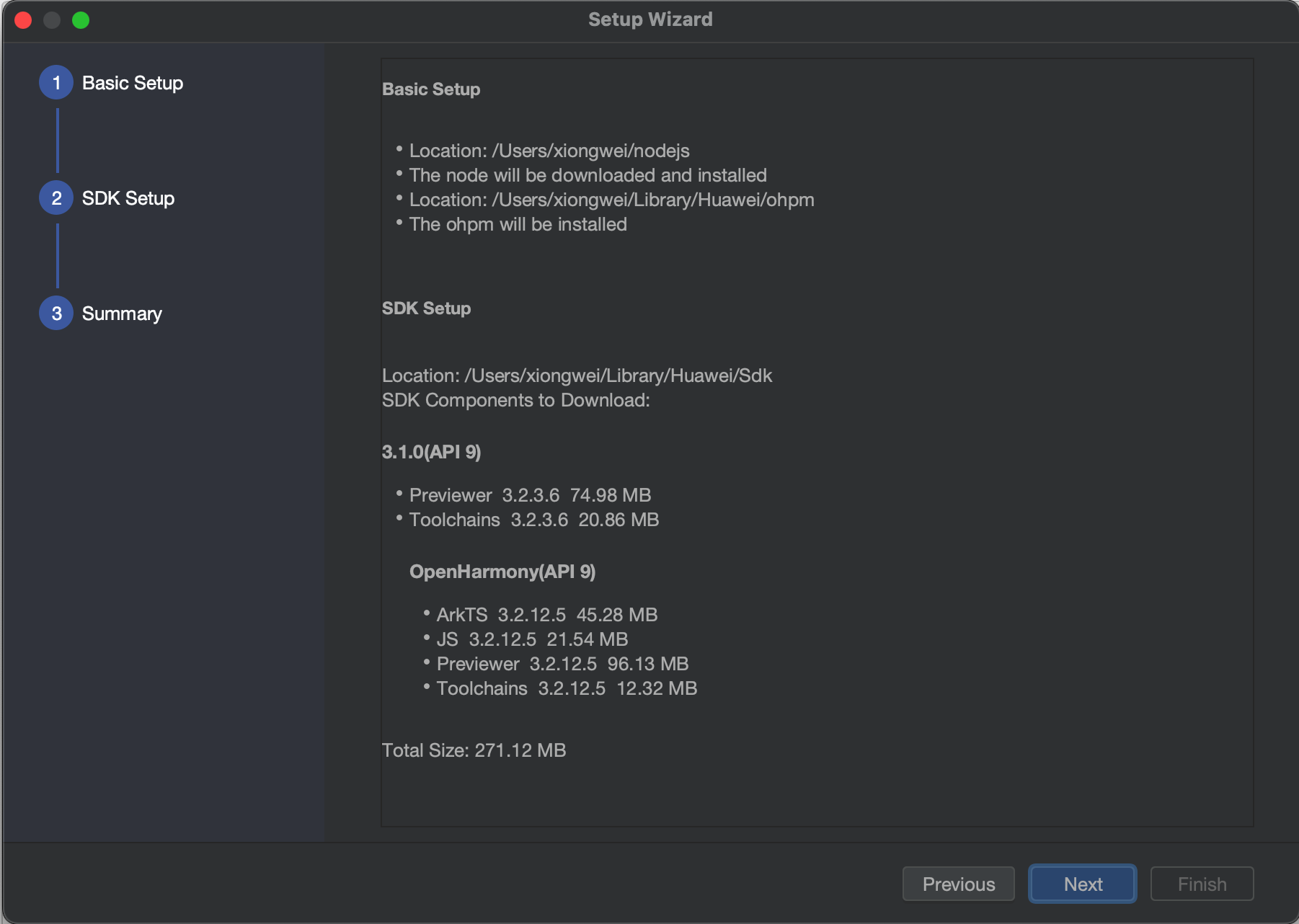Viewport: 1299px width, 924px height.
Task: Select the Basic Setup step circle 1
Action: 56,83
